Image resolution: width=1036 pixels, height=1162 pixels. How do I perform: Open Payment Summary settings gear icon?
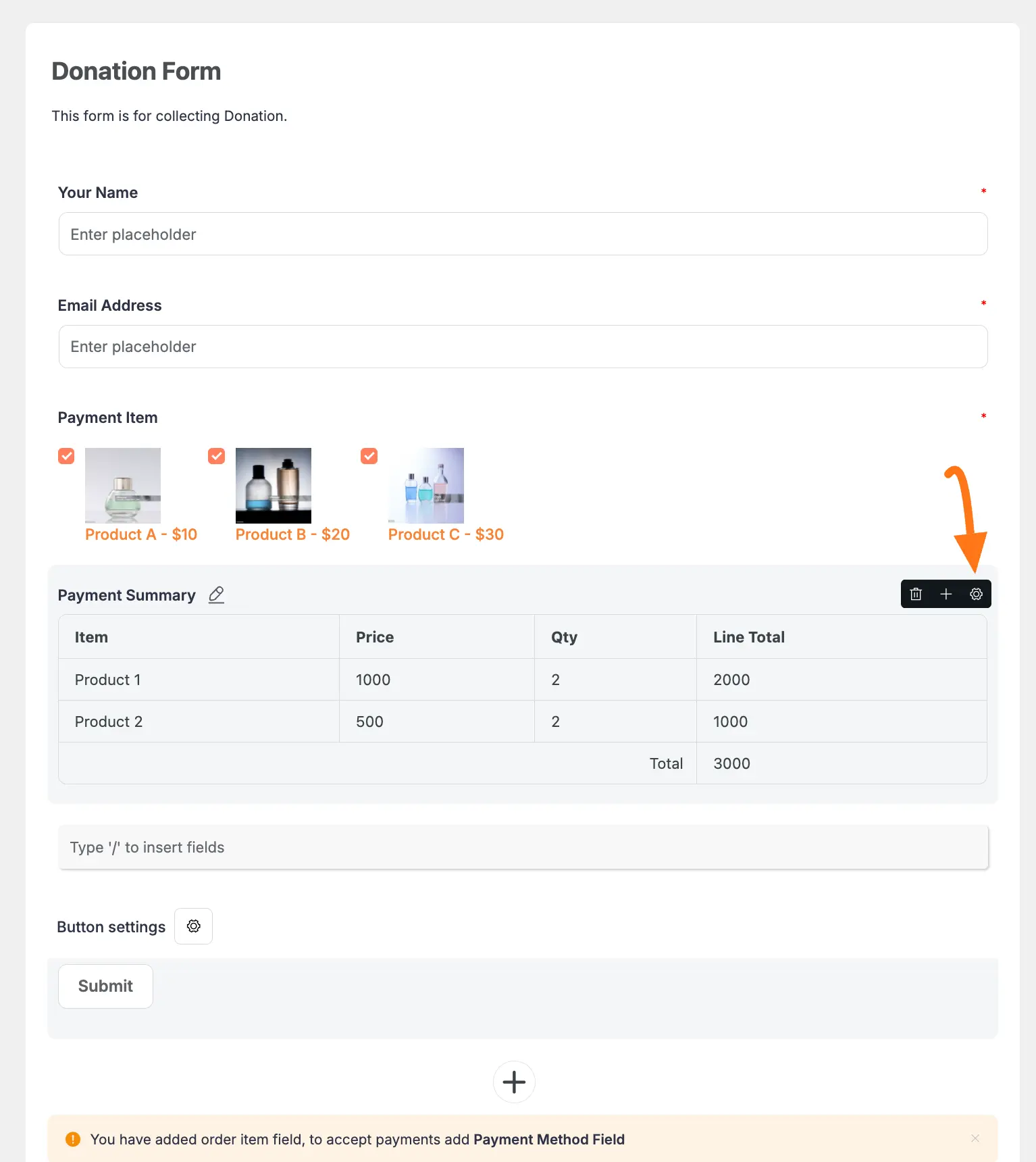[976, 594]
